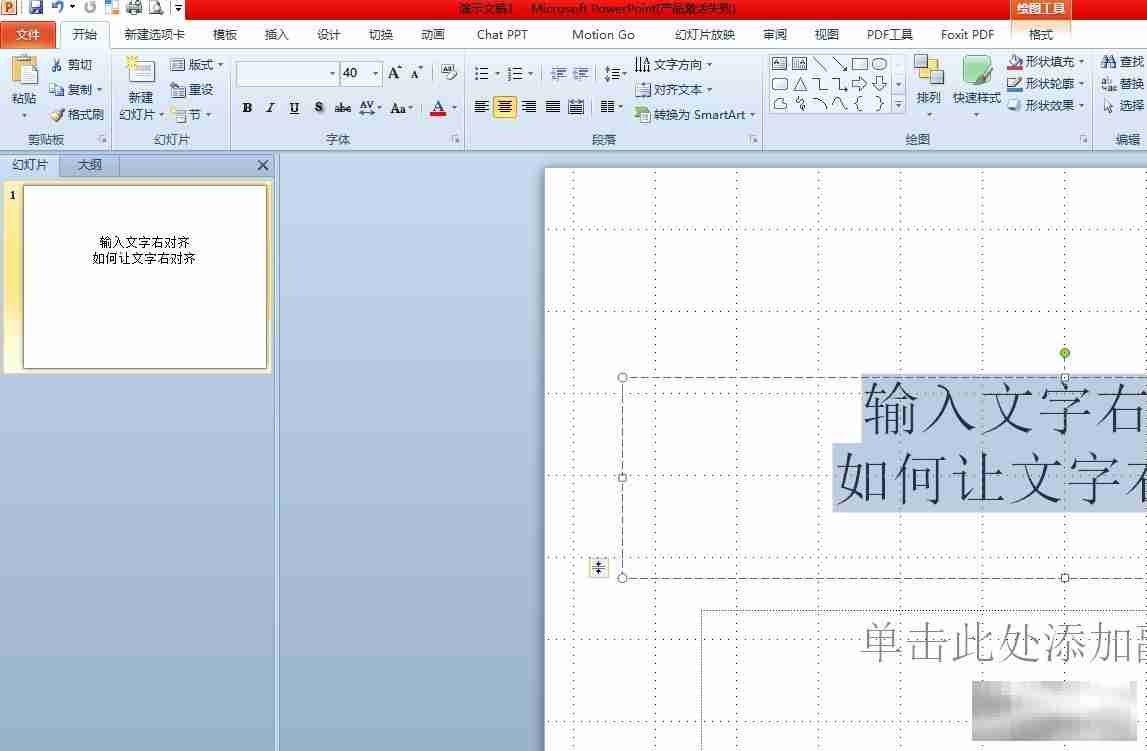
Task: Open the font size dropdown showing 40
Action: coord(377,73)
